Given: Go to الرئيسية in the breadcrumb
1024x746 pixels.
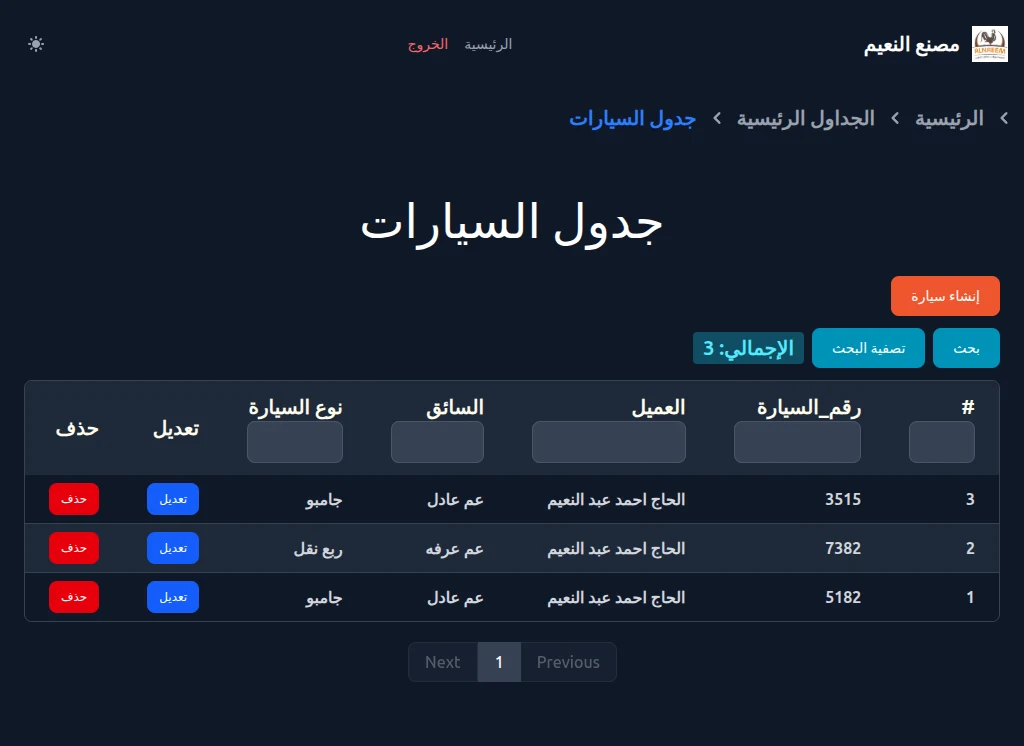Looking at the screenshot, I should [x=949, y=119].
